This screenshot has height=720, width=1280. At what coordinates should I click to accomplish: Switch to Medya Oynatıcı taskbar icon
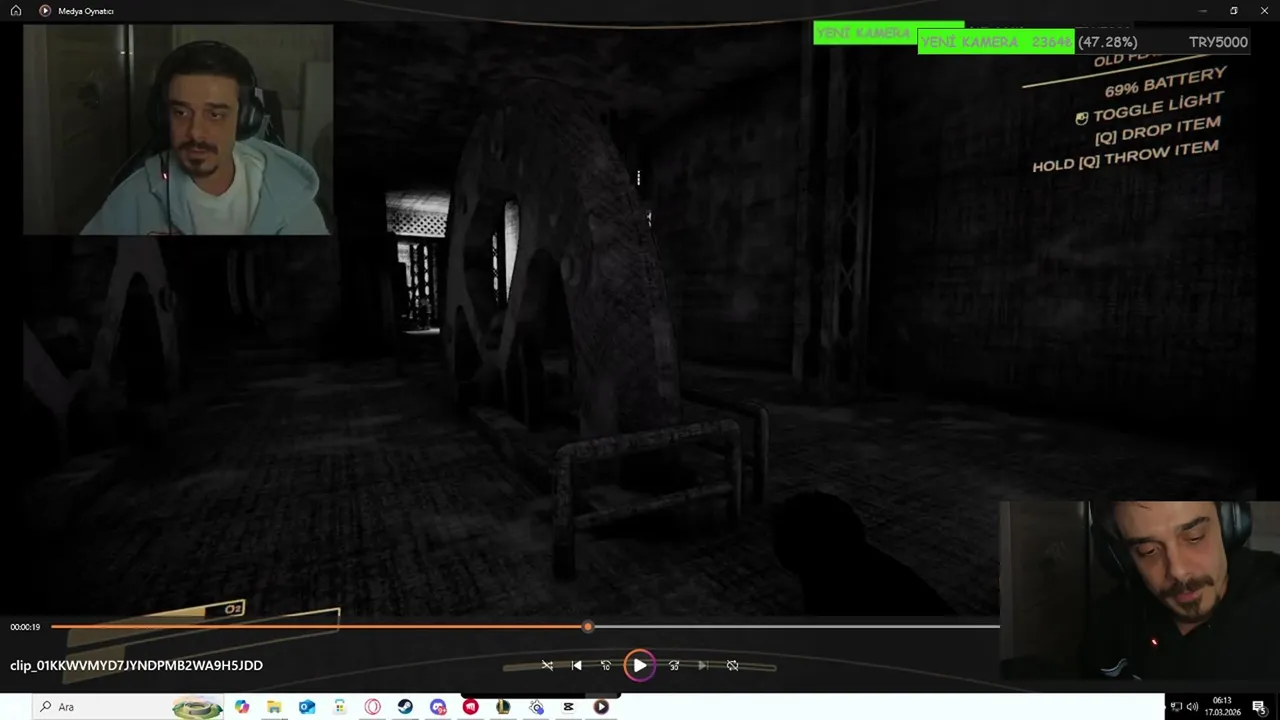point(601,707)
